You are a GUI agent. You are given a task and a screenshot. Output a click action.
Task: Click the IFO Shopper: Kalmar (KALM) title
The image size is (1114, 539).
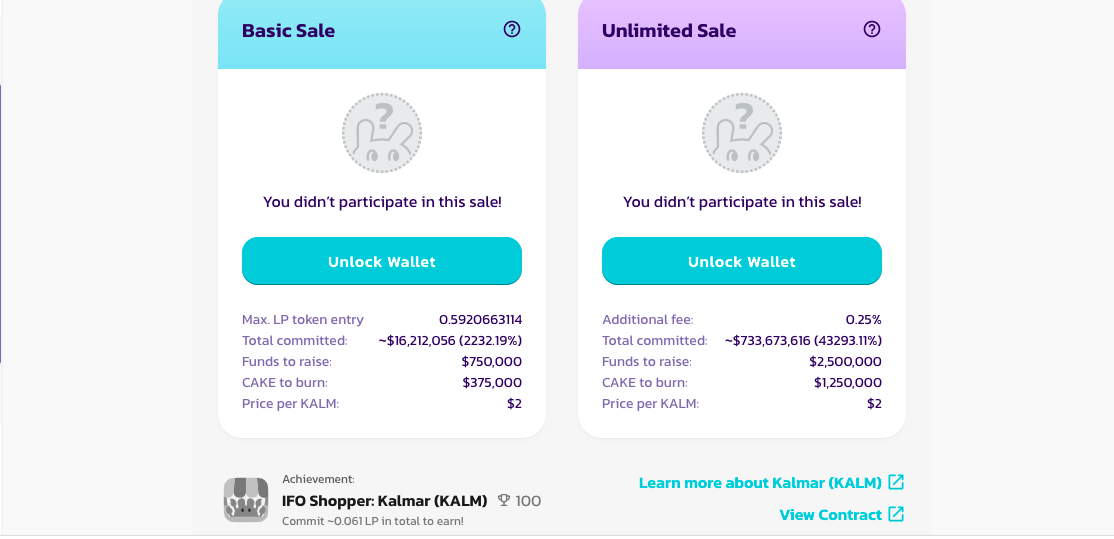click(x=384, y=501)
